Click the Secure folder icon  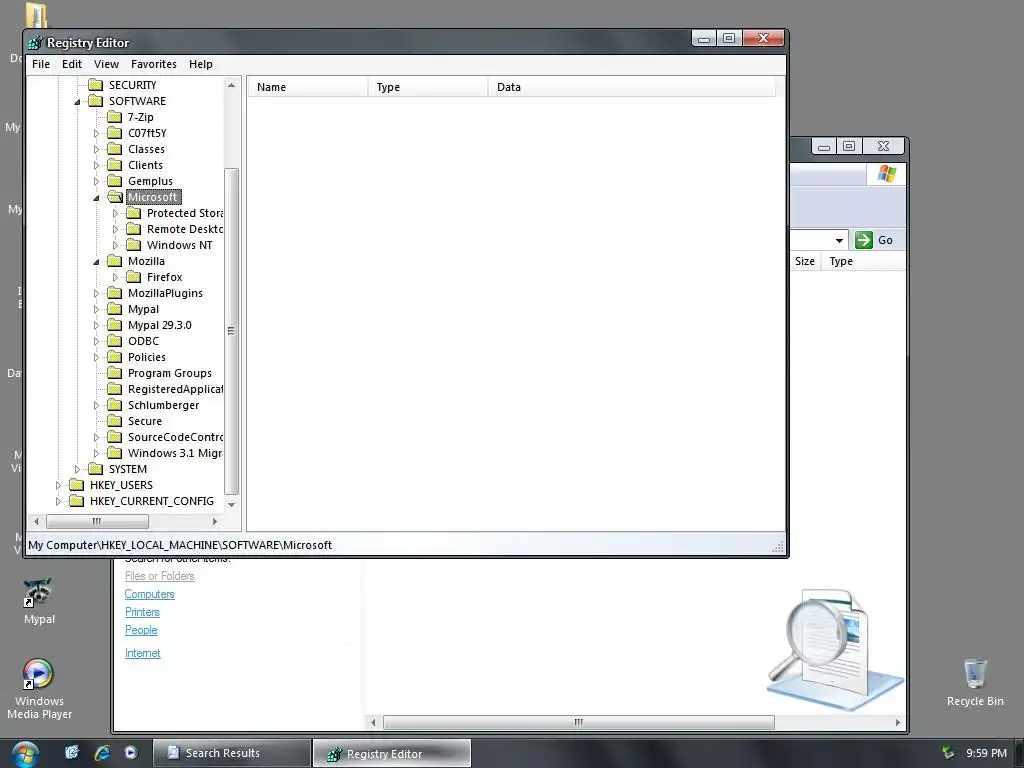click(115, 421)
